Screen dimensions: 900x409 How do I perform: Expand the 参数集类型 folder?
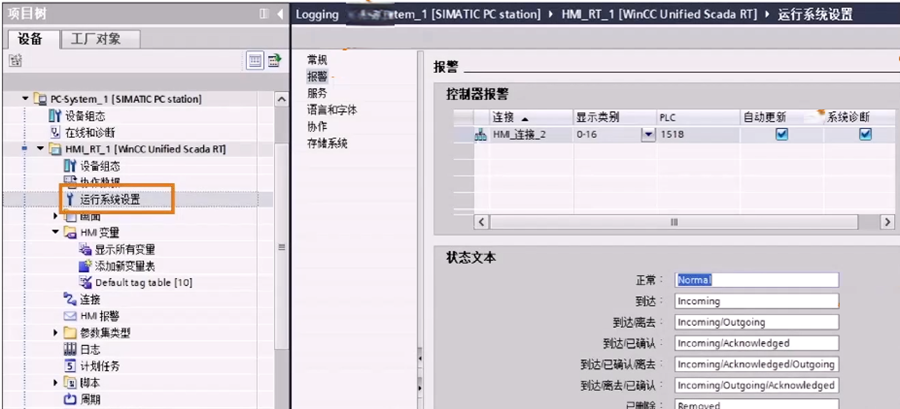click(x=56, y=333)
